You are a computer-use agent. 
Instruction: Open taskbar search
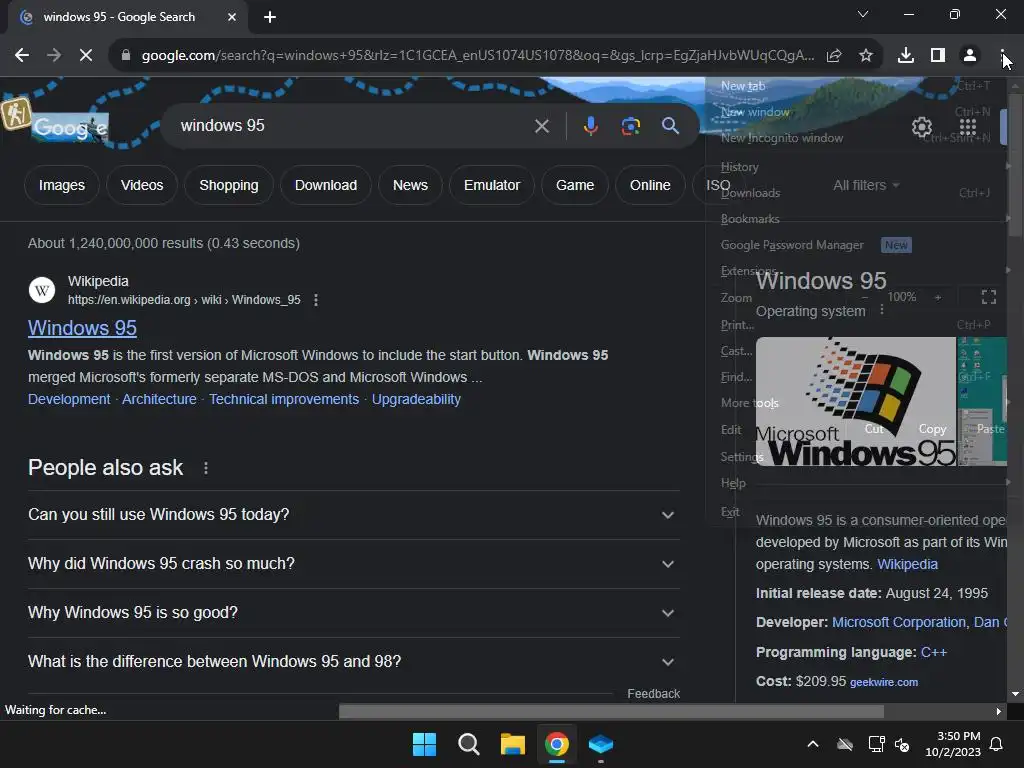coord(468,744)
